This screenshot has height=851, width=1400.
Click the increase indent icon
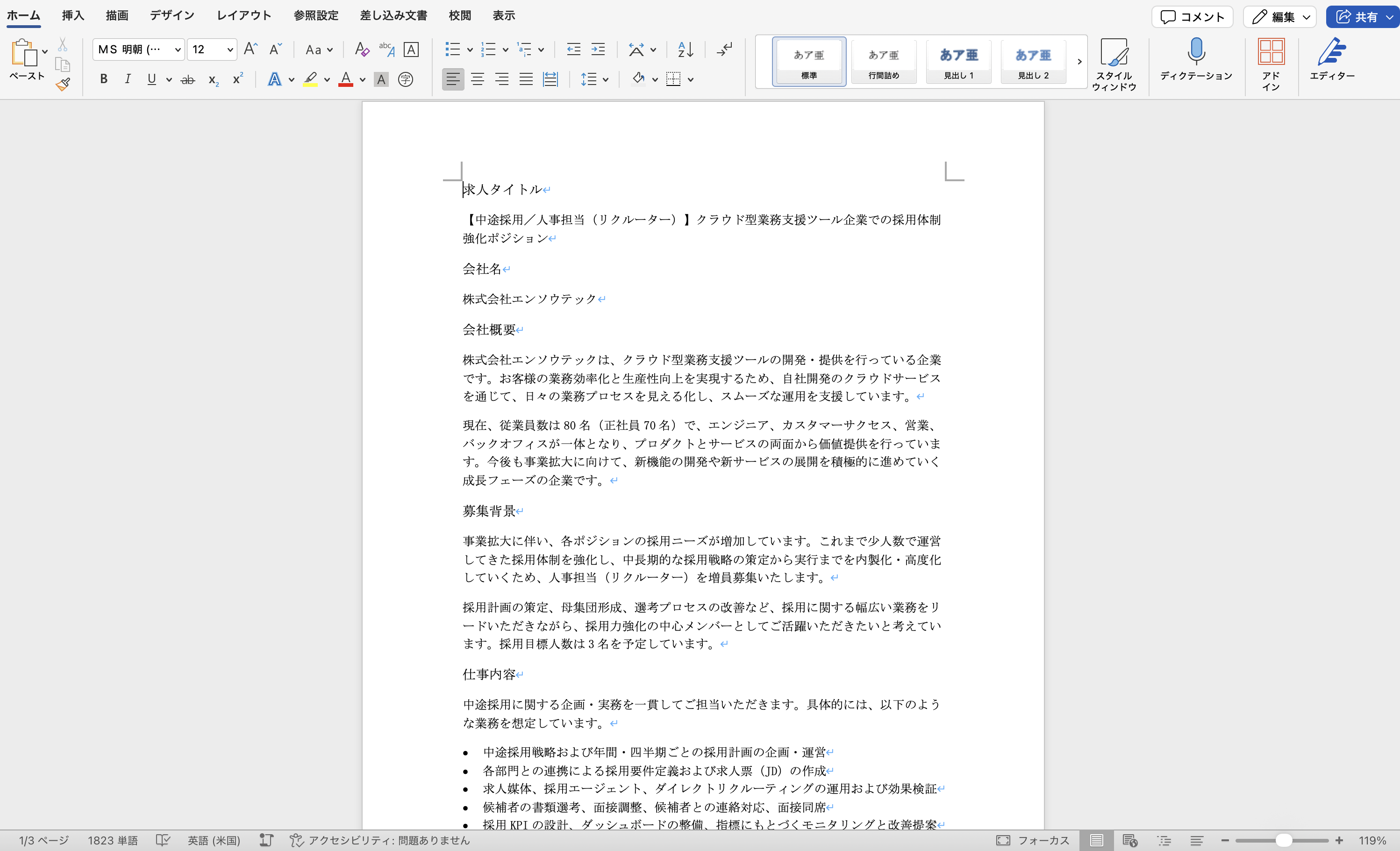pyautogui.click(x=598, y=50)
